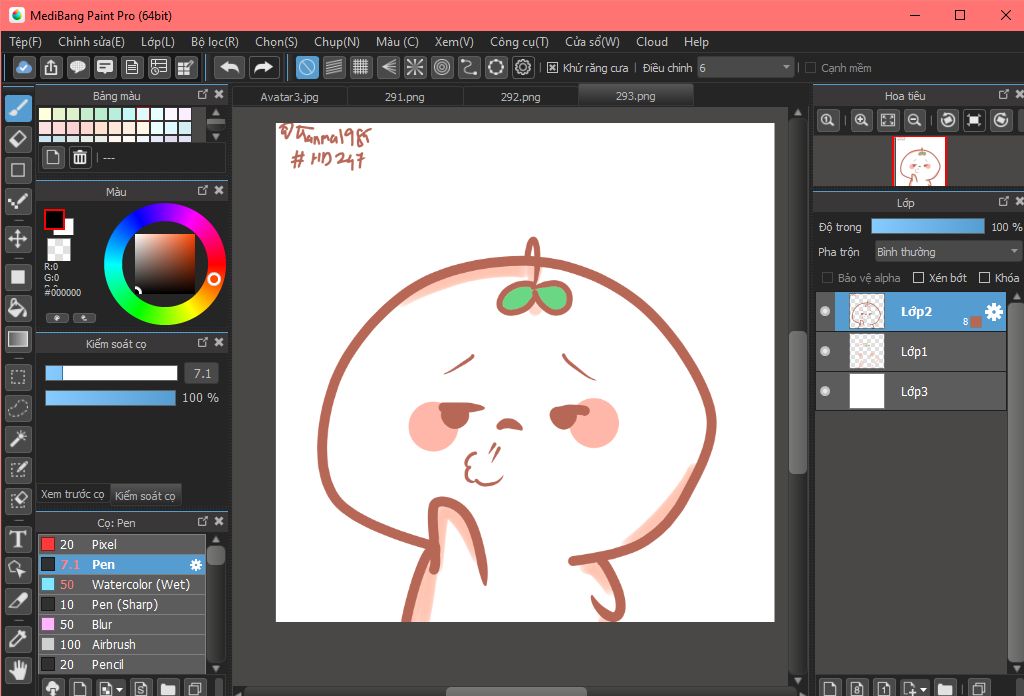Click the cloud save toolbar icon
Image resolution: width=1024 pixels, height=696 pixels.
[24, 67]
